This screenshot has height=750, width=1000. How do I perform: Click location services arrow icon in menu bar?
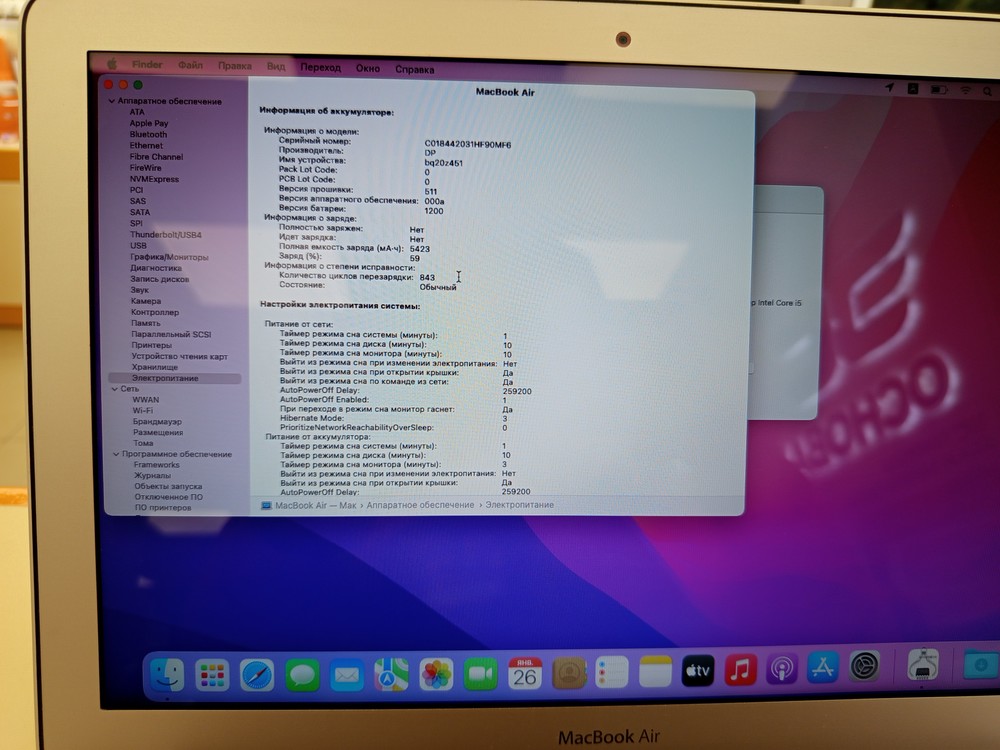click(x=890, y=88)
